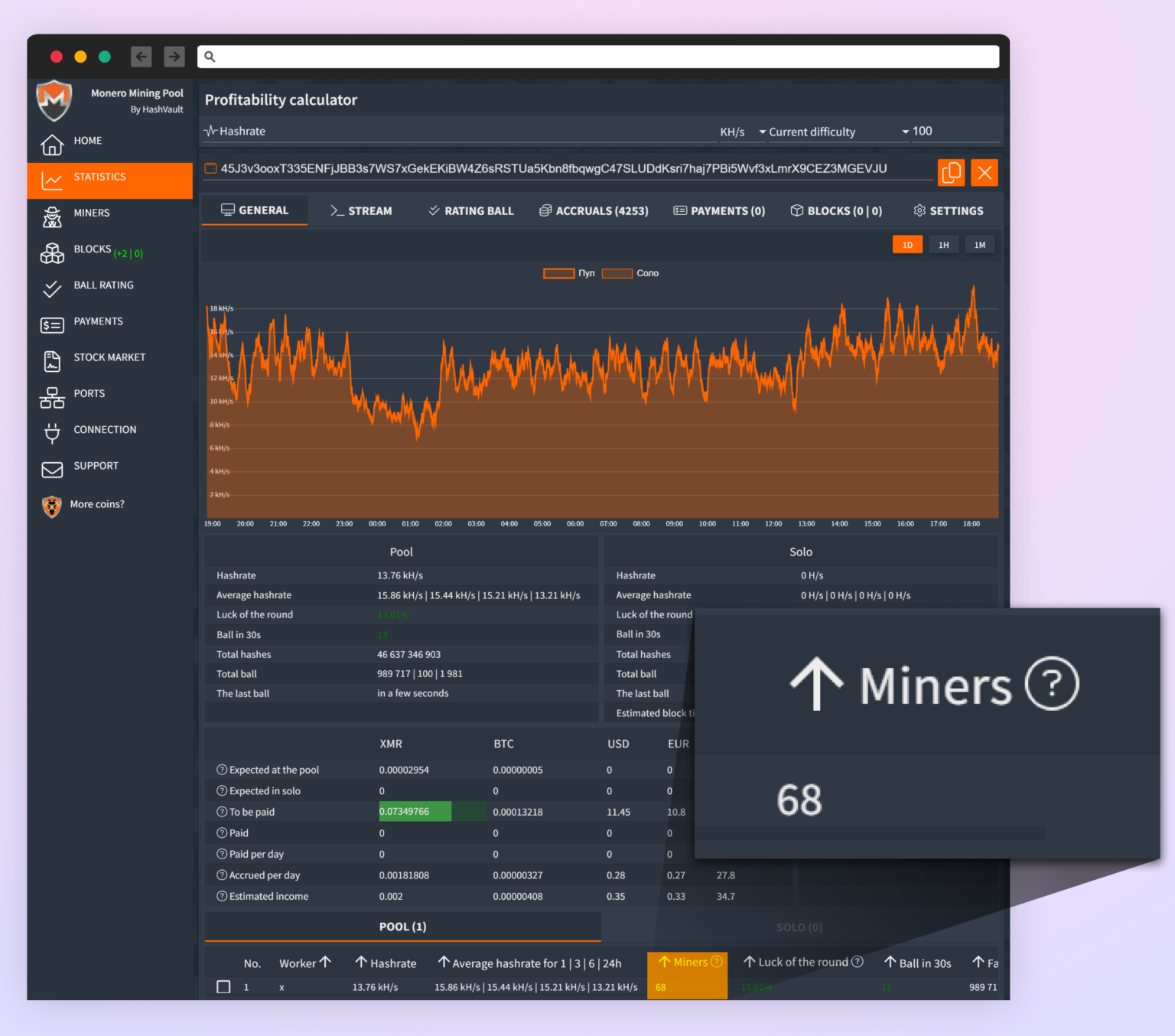Click the Пул legend color swatch
1175x1036 pixels.
558,273
